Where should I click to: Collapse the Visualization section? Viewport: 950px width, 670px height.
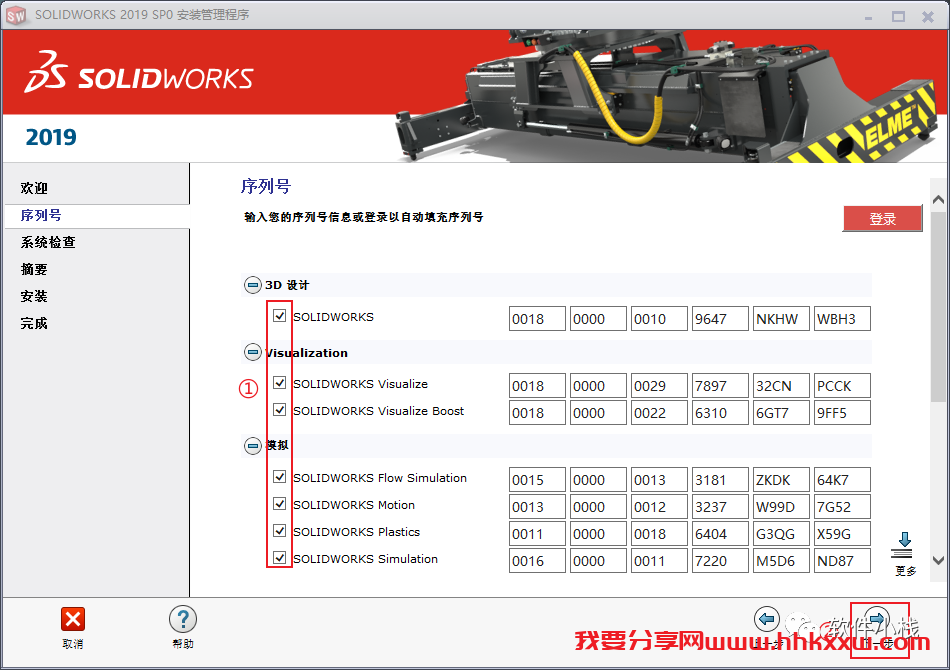(253, 352)
